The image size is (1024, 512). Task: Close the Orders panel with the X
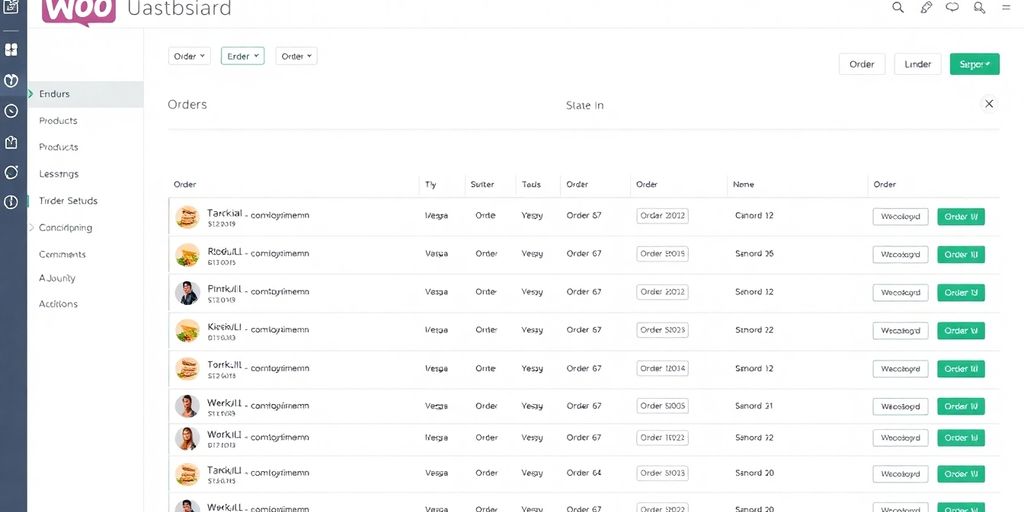pos(989,104)
